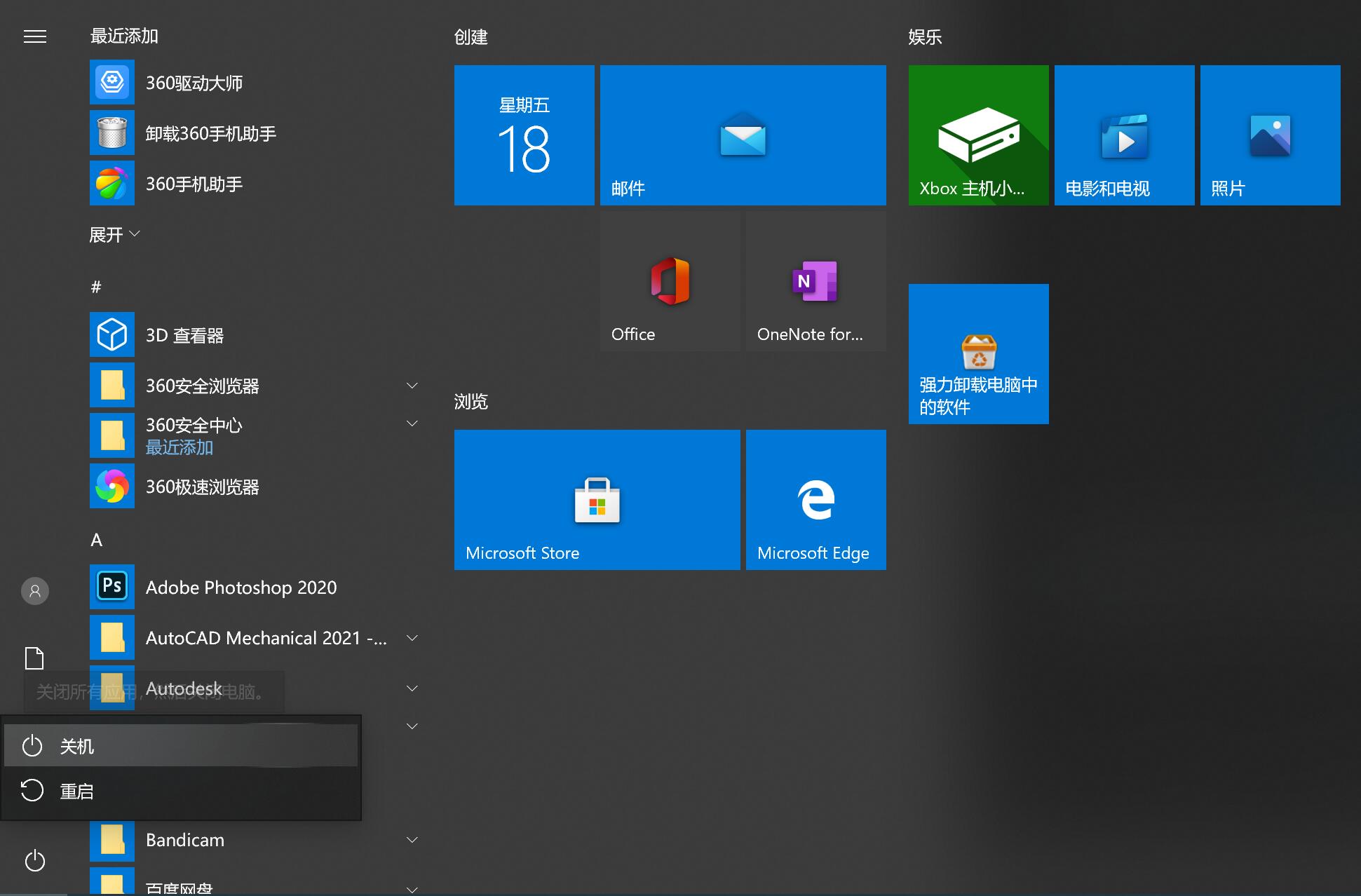Image resolution: width=1361 pixels, height=896 pixels.
Task: Expand the Bandicam folder chevron
Action: (412, 840)
